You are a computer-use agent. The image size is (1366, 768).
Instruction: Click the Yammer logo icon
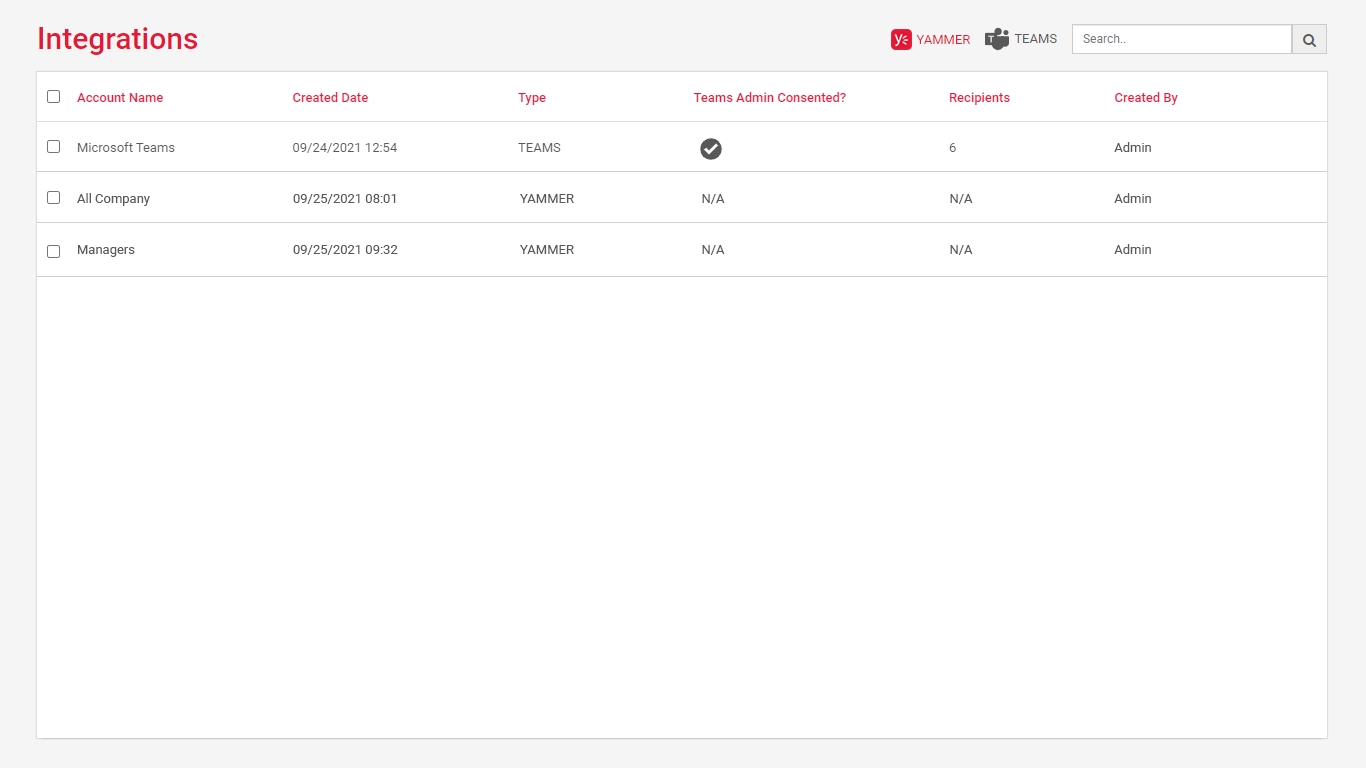[x=901, y=39]
